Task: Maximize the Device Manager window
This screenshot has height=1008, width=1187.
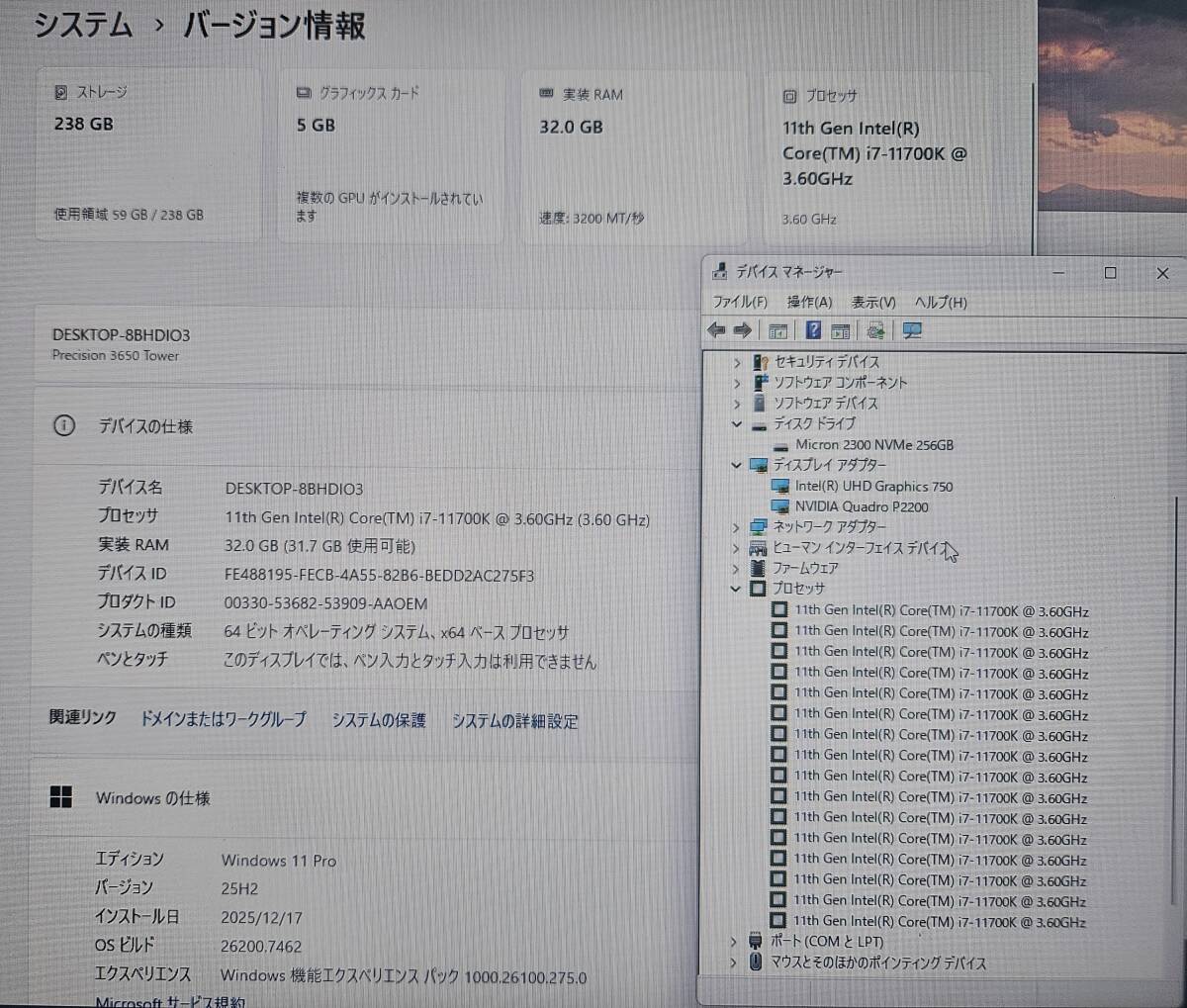Action: [1110, 273]
